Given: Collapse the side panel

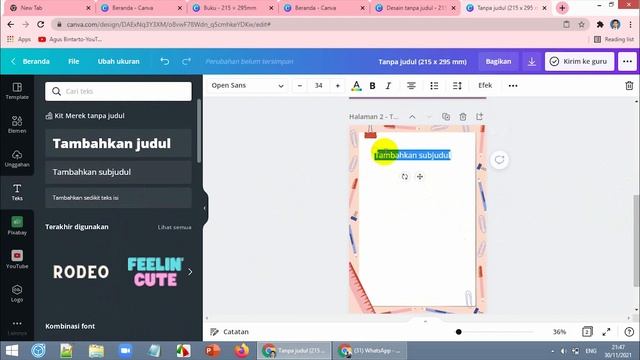Looking at the screenshot, I should click(x=205, y=208).
